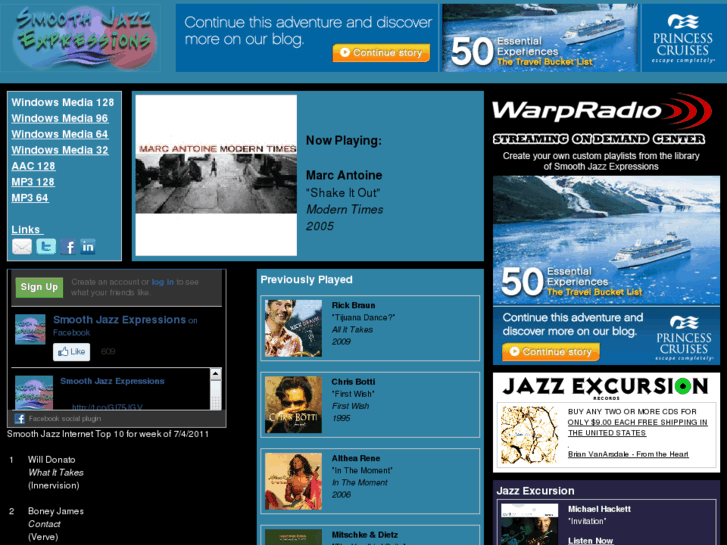Play the Windows Media 64 stream
727x545 pixels.
pos(60,134)
